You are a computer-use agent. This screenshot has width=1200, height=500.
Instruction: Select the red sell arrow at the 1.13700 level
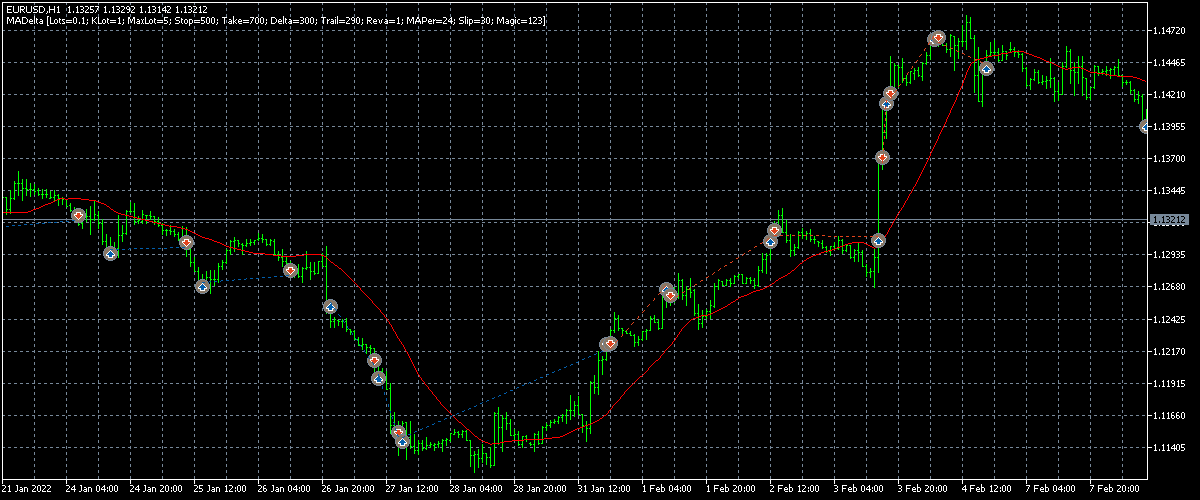pos(882,157)
